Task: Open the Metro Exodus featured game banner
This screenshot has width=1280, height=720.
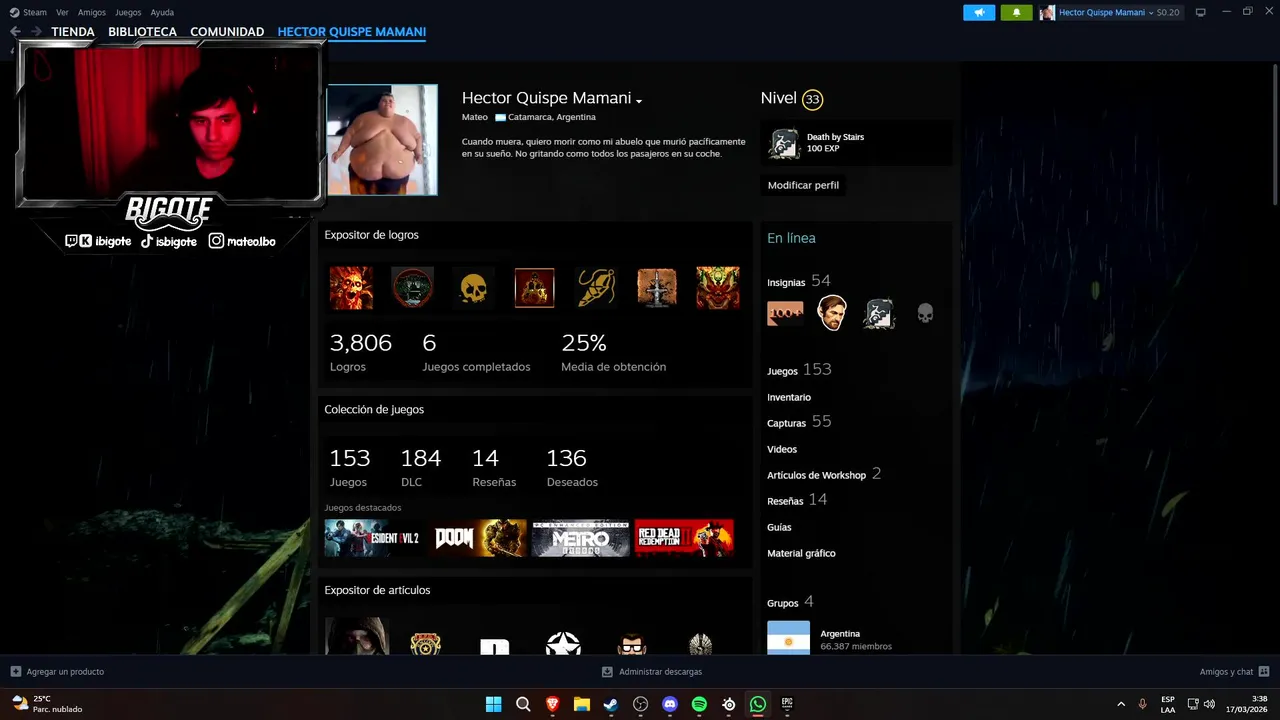Action: tap(580, 538)
